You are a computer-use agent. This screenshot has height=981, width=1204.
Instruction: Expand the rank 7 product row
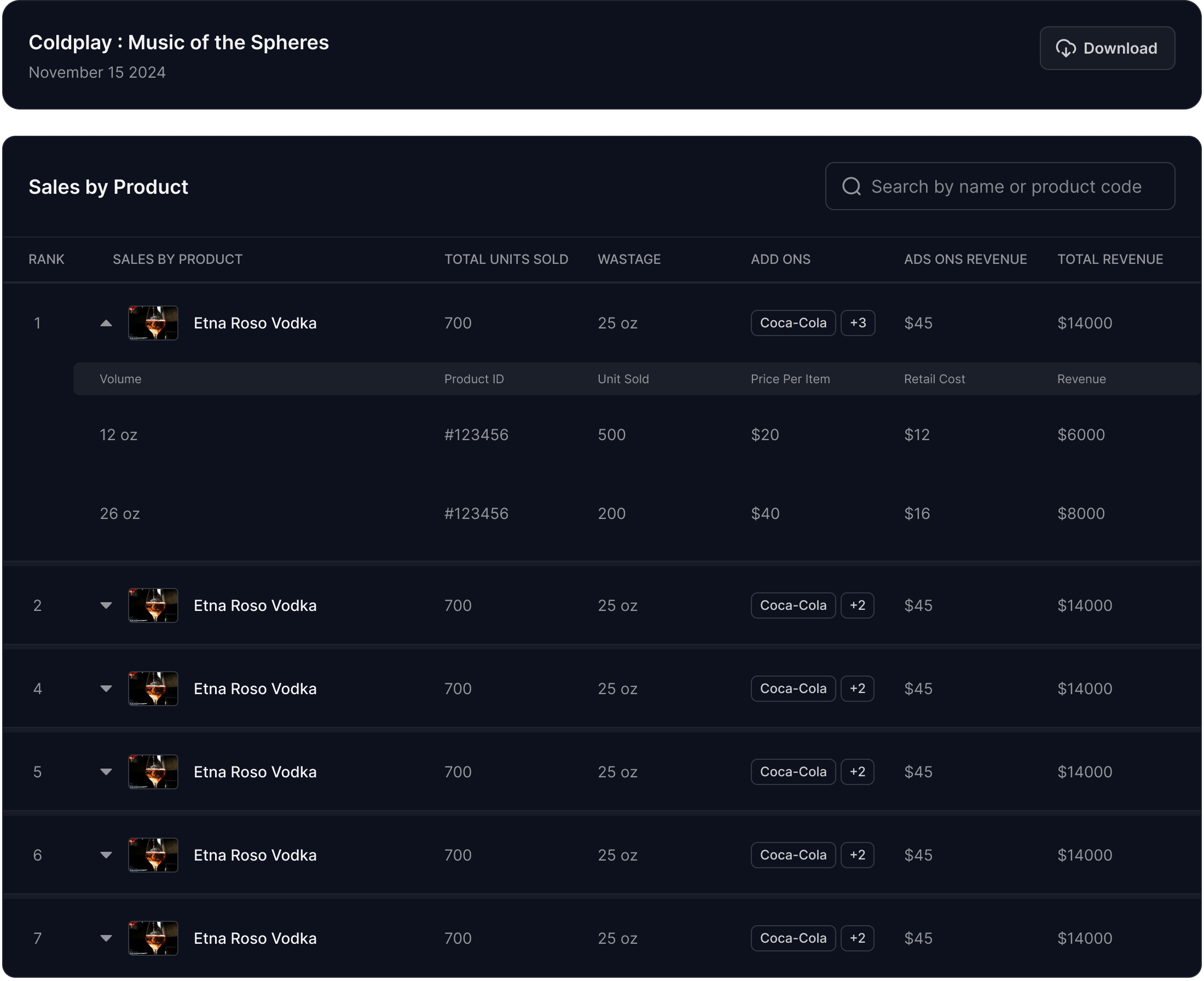(x=106, y=938)
